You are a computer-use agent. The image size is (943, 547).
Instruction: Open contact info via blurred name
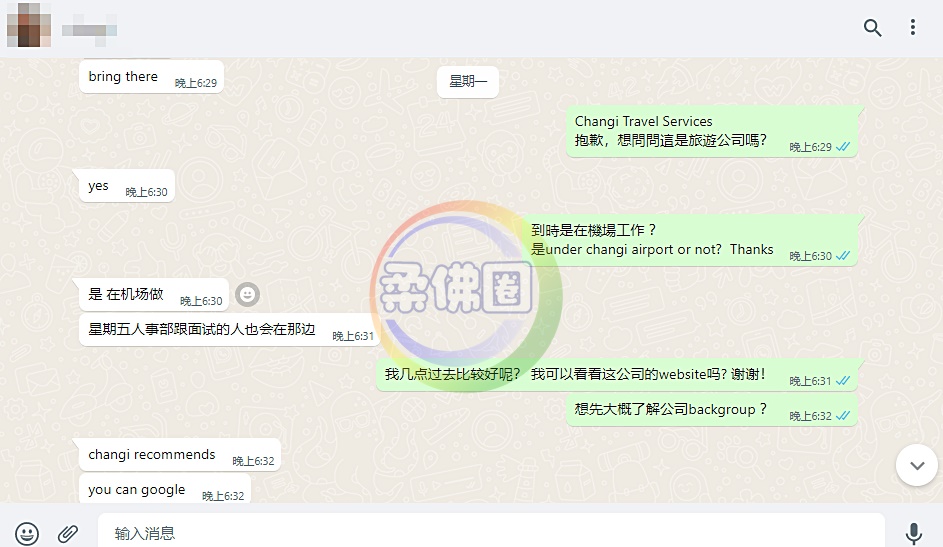(x=89, y=29)
